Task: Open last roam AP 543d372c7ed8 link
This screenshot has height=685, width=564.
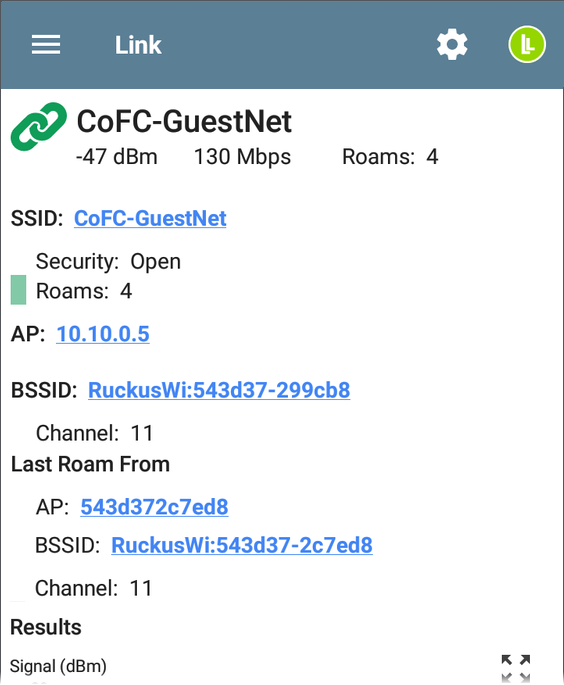Action: [154, 507]
